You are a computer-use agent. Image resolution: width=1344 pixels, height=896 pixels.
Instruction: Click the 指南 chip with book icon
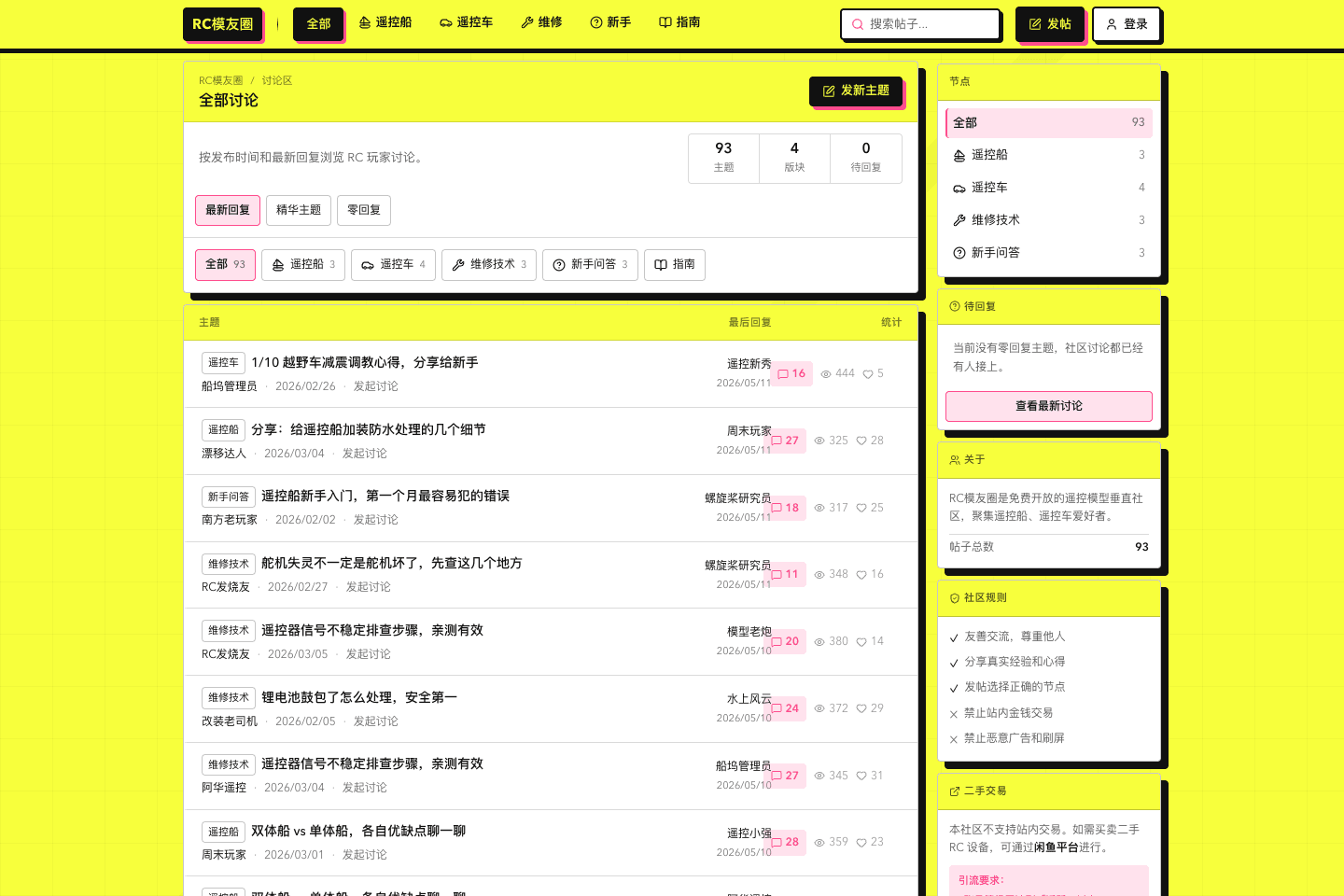[675, 265]
